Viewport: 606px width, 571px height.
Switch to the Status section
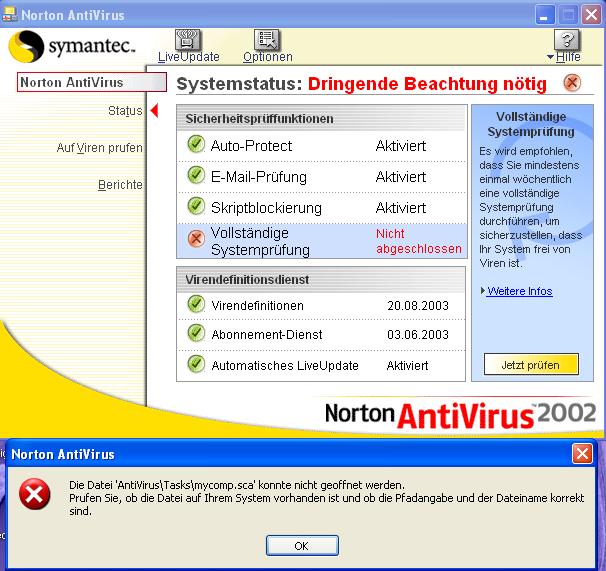pos(125,111)
